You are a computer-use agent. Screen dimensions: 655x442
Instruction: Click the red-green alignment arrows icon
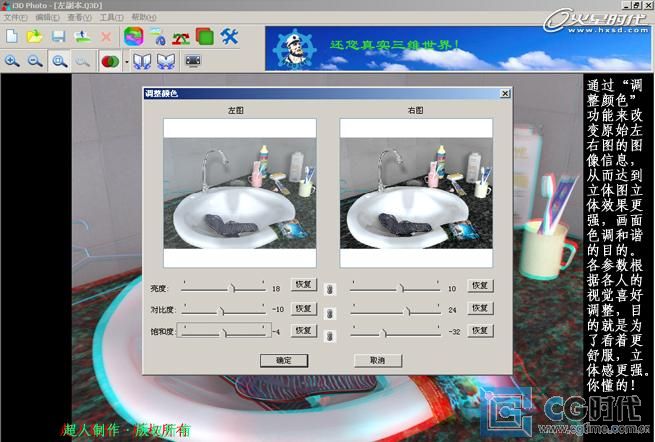[181, 38]
